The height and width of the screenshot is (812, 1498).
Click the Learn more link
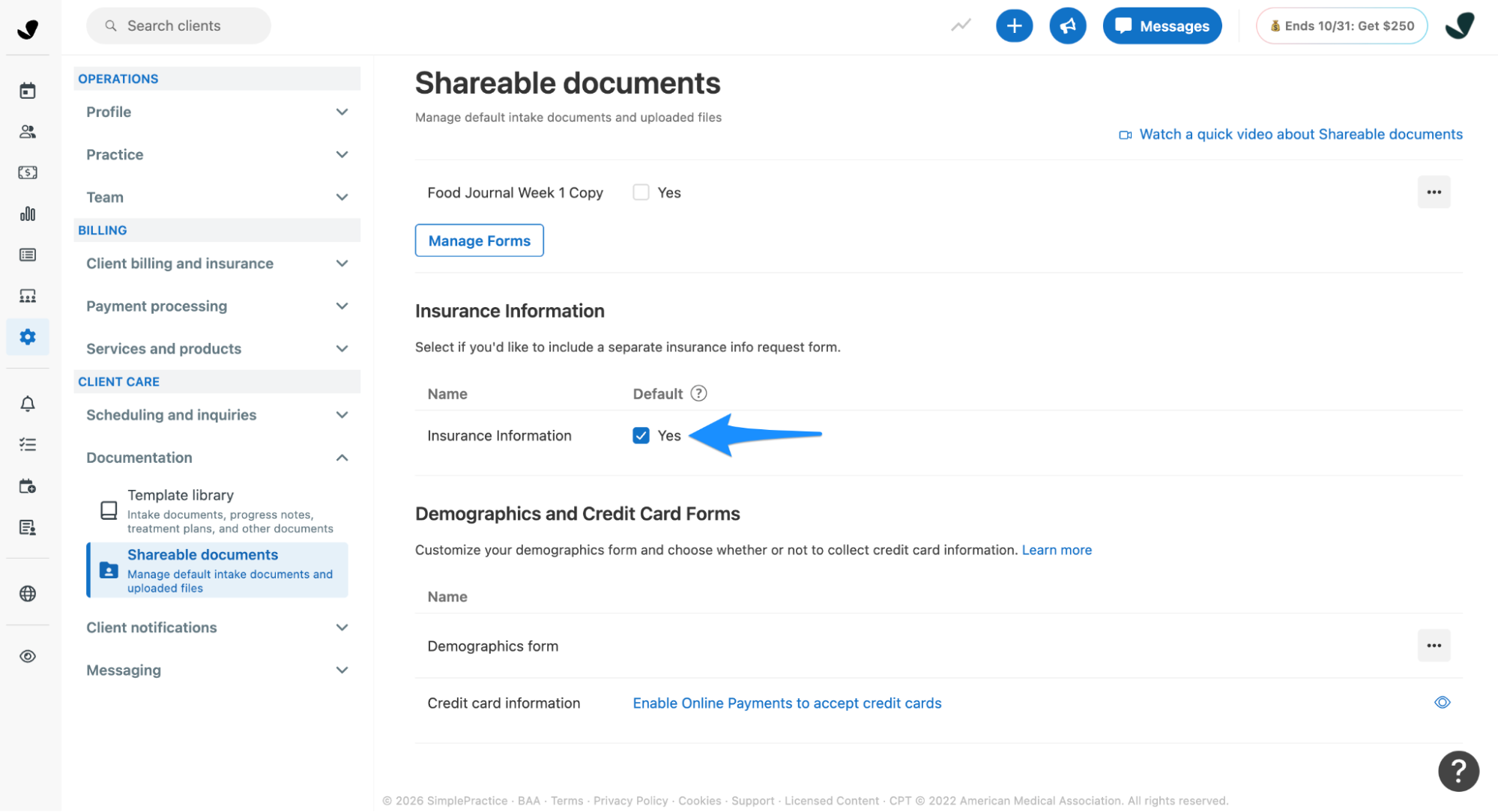[1057, 550]
